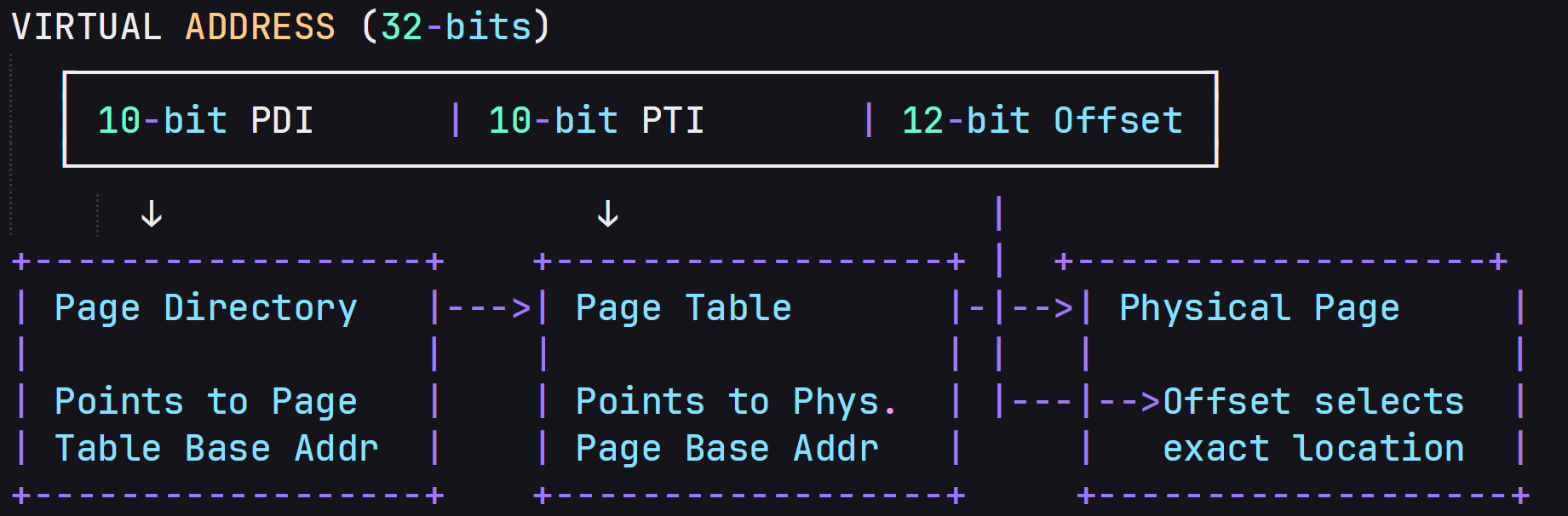Click separator bar between PTI and Offset
This screenshot has width=1568, height=516.
(x=869, y=120)
